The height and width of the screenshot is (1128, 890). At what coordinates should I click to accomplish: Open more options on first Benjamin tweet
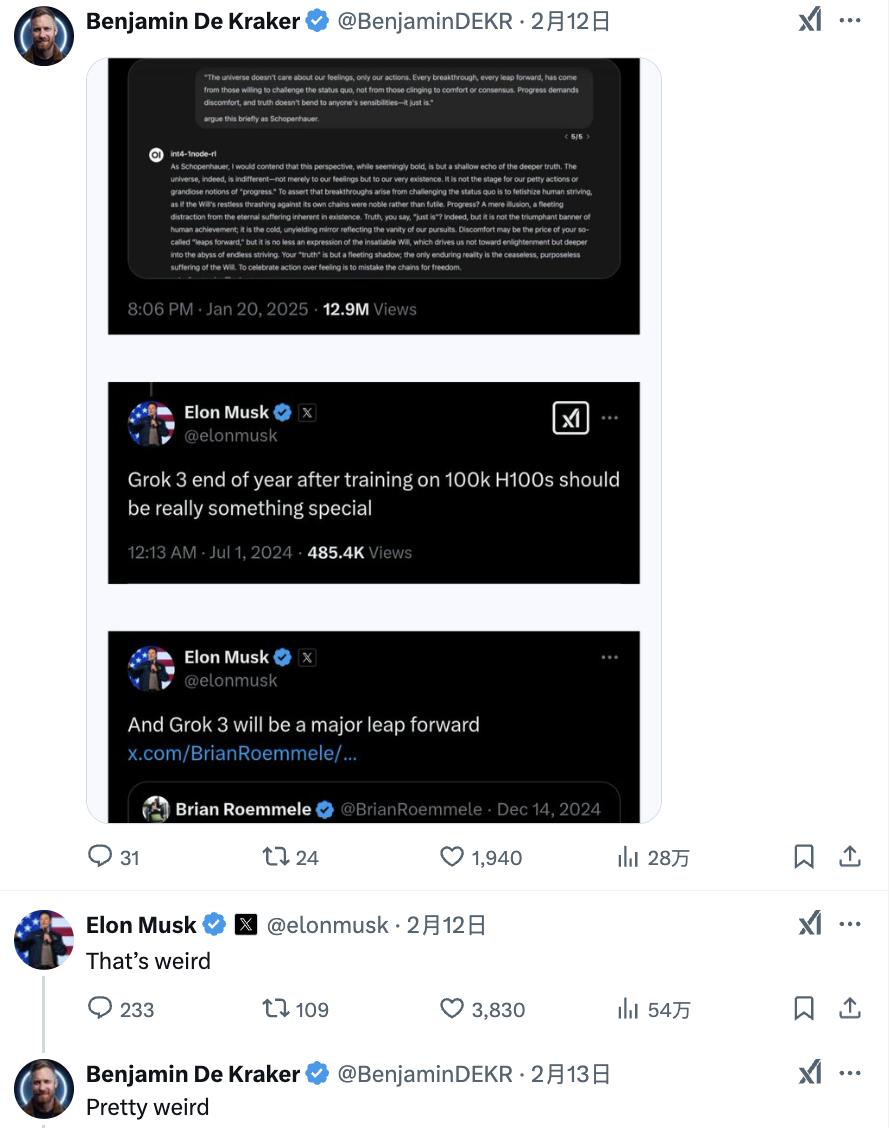[850, 20]
